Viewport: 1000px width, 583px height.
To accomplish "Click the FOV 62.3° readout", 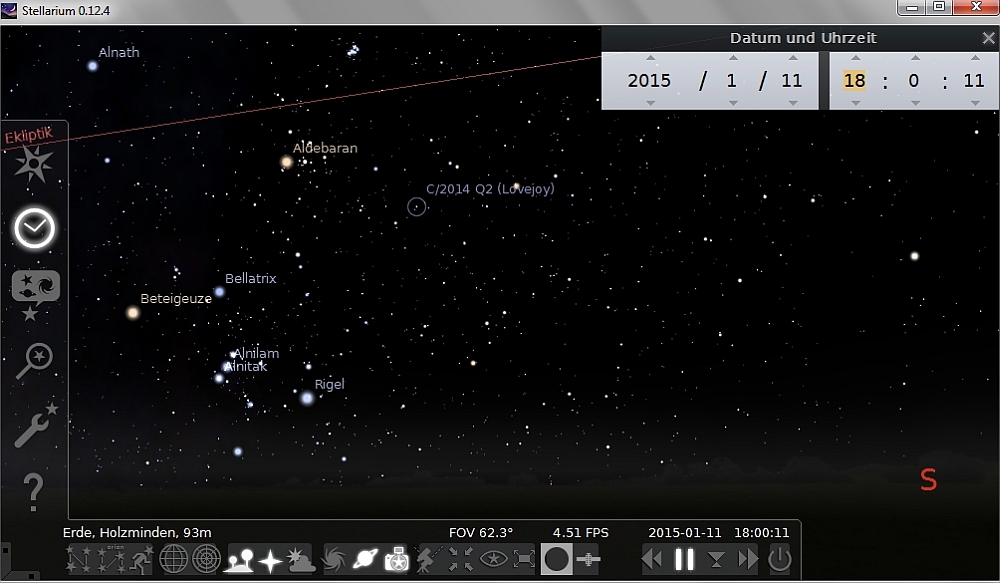I will (481, 533).
